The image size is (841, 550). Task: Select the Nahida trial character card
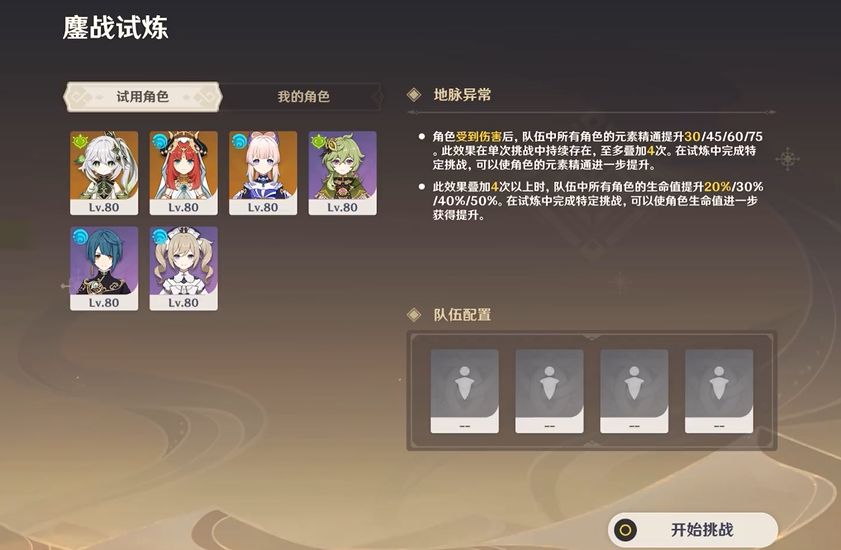(104, 173)
